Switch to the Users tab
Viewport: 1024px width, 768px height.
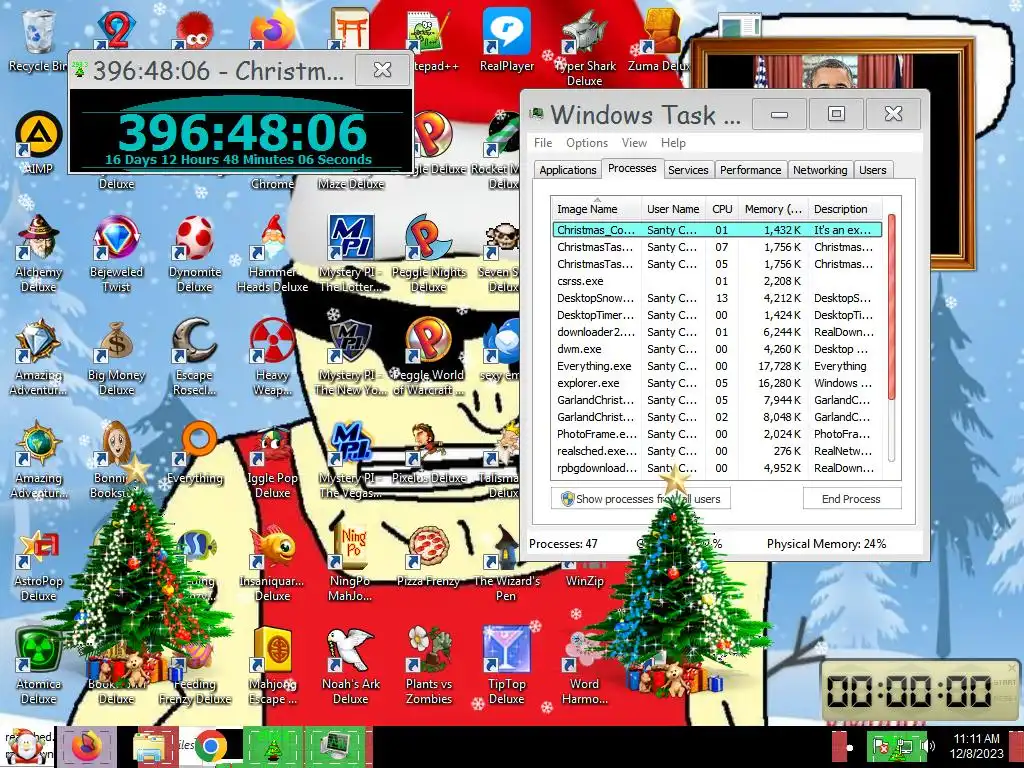872,170
